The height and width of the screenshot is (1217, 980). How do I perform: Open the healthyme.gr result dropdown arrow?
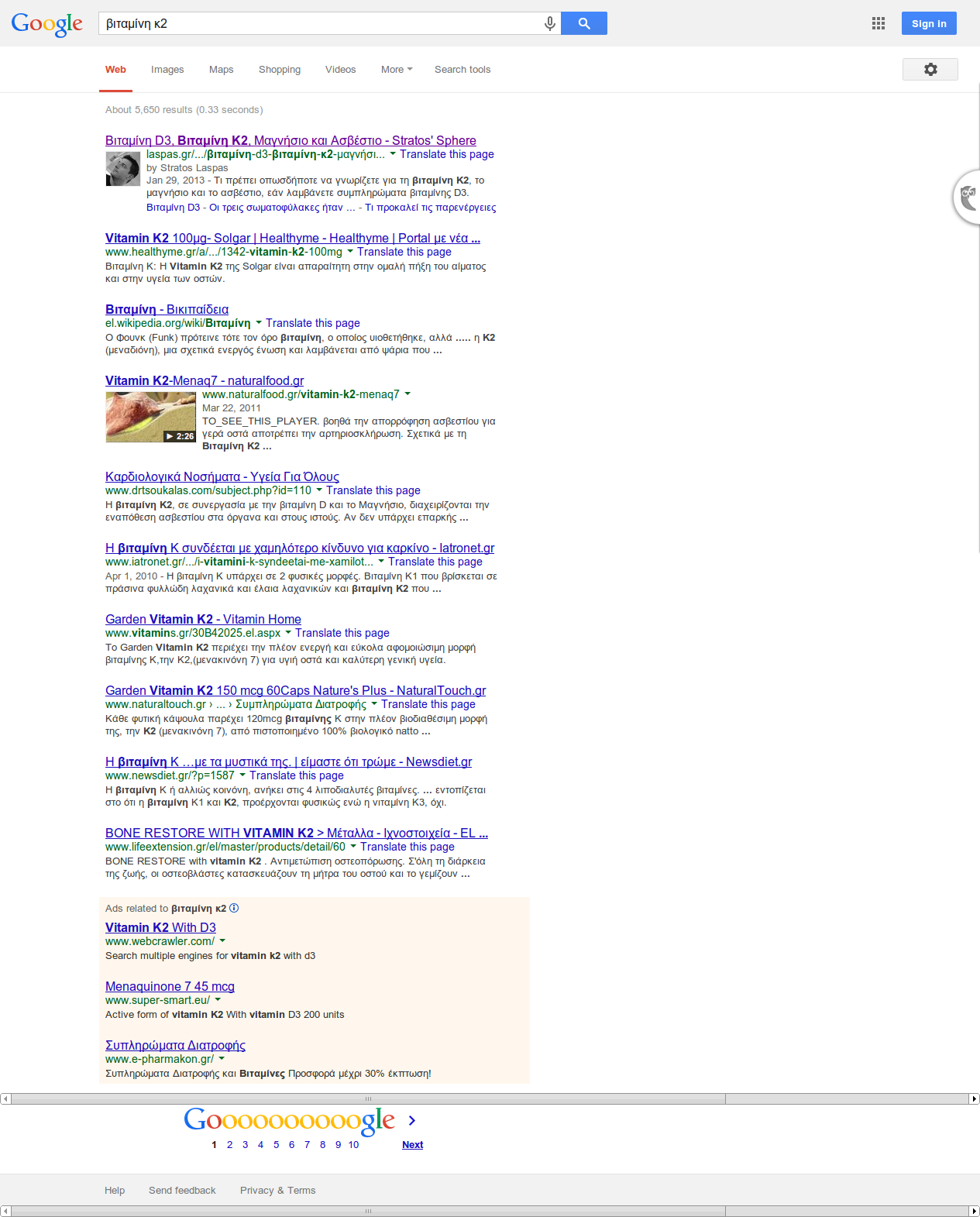[350, 251]
